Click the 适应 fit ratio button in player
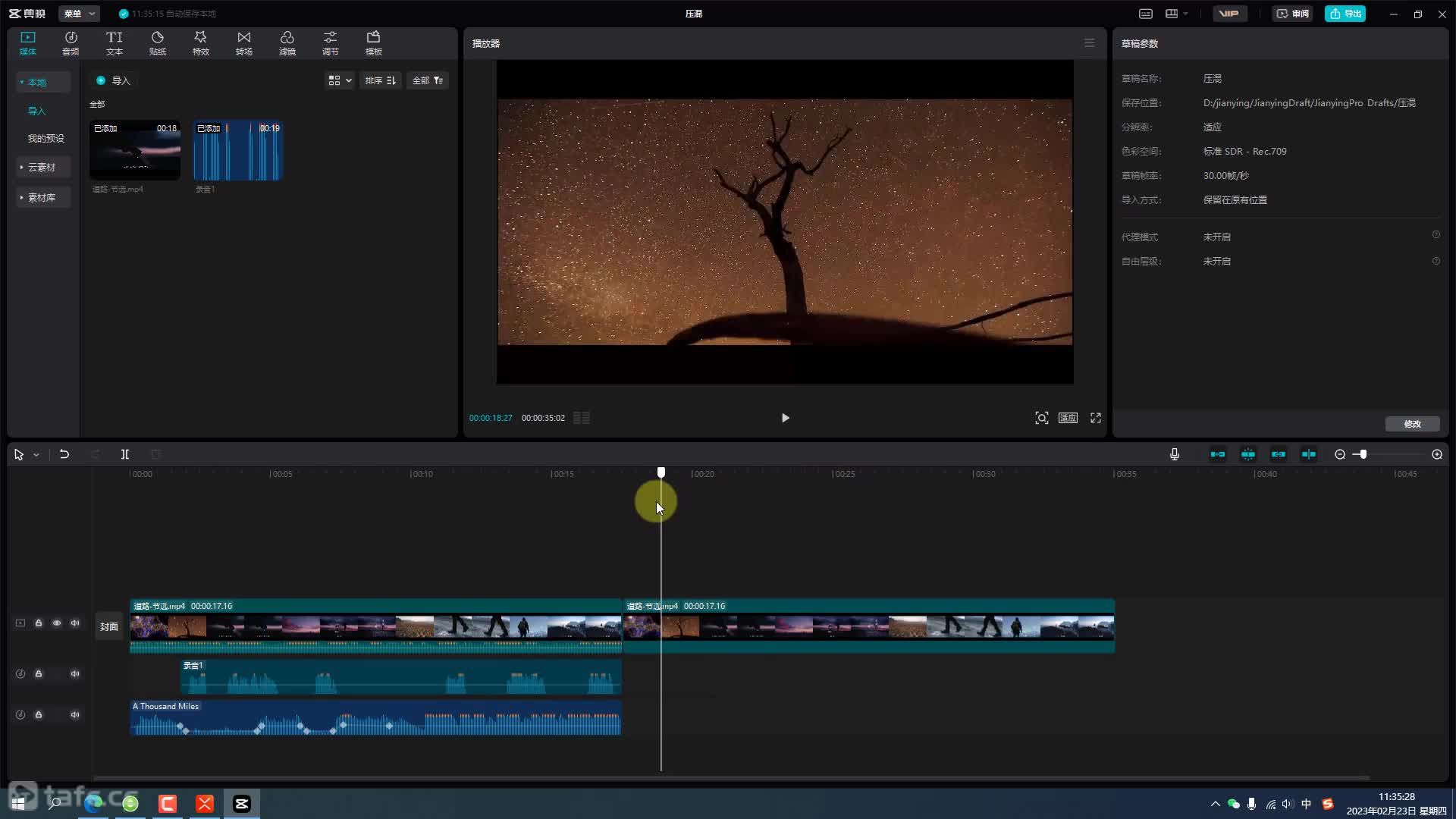This screenshot has width=1456, height=819. coord(1068,418)
